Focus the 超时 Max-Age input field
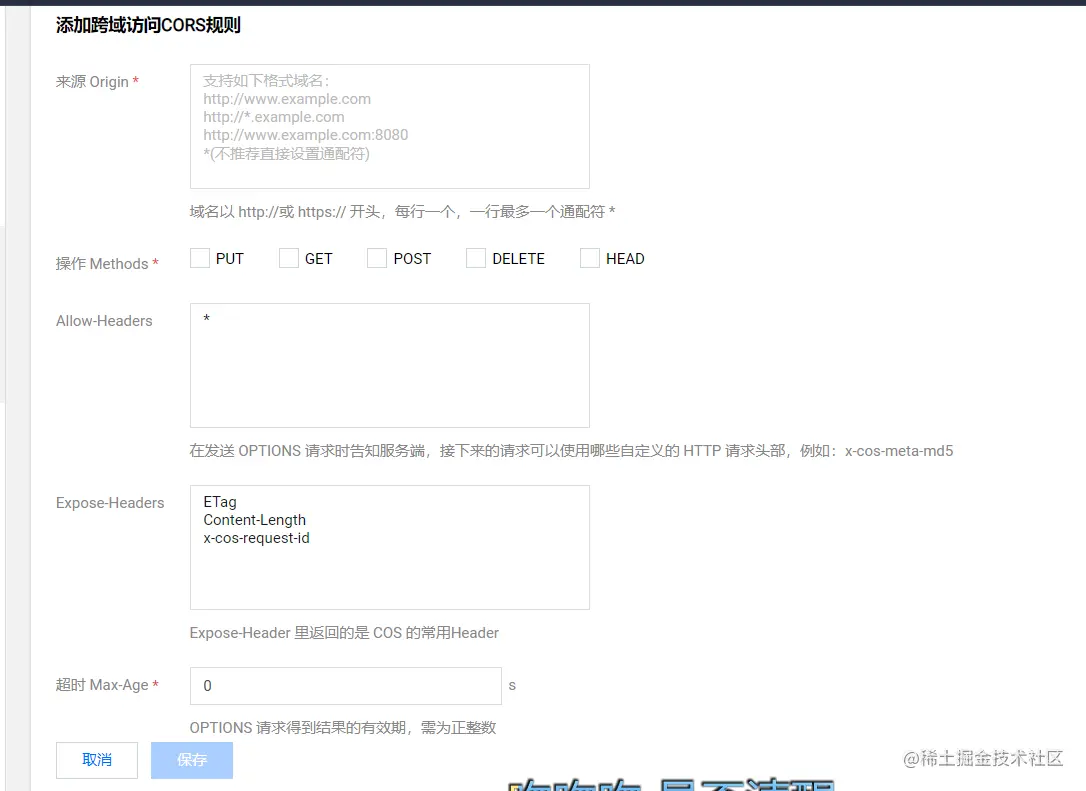 [x=346, y=686]
